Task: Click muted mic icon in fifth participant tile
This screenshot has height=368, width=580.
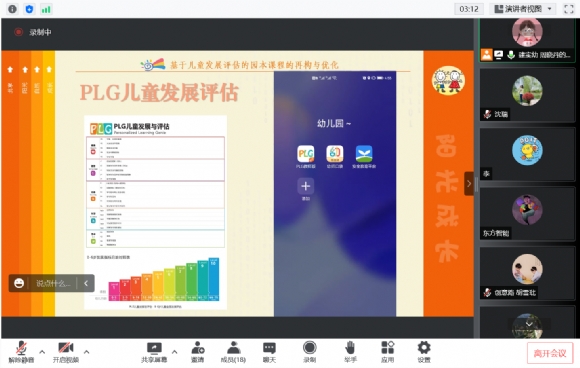Action: point(488,293)
